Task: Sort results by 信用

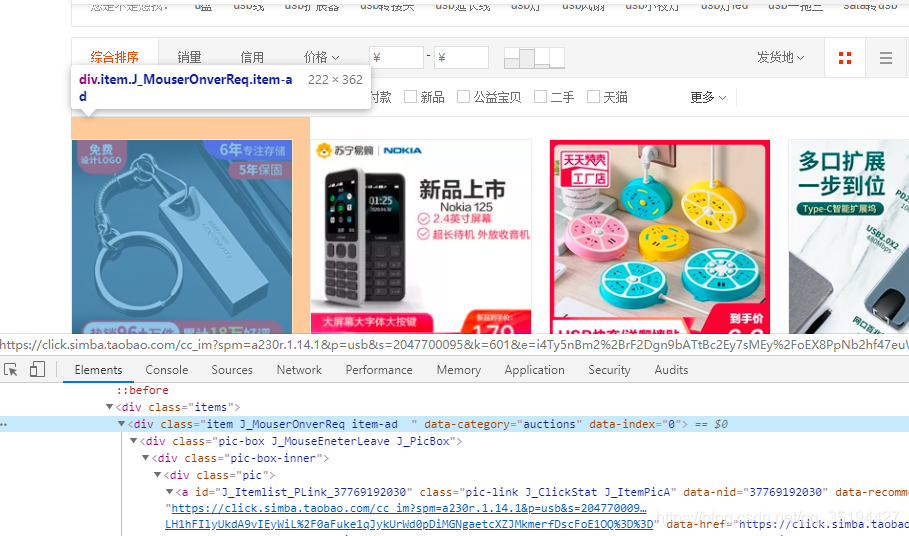Action: 252,57
